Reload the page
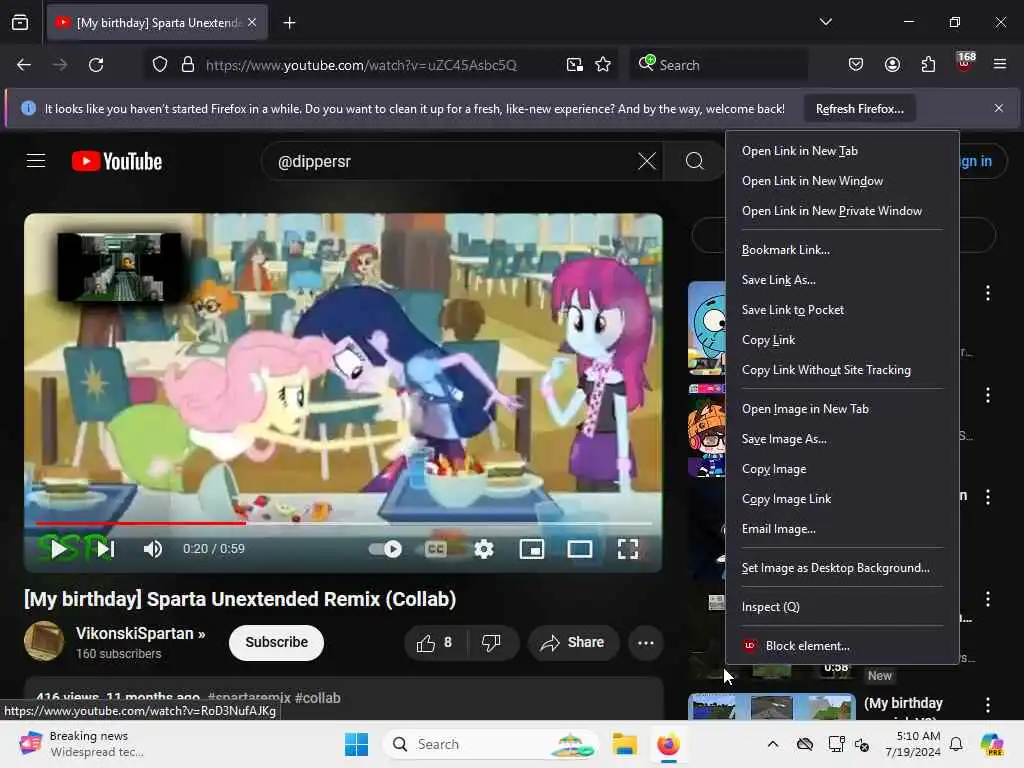Screen dimensions: 1024x768 [x=96, y=65]
